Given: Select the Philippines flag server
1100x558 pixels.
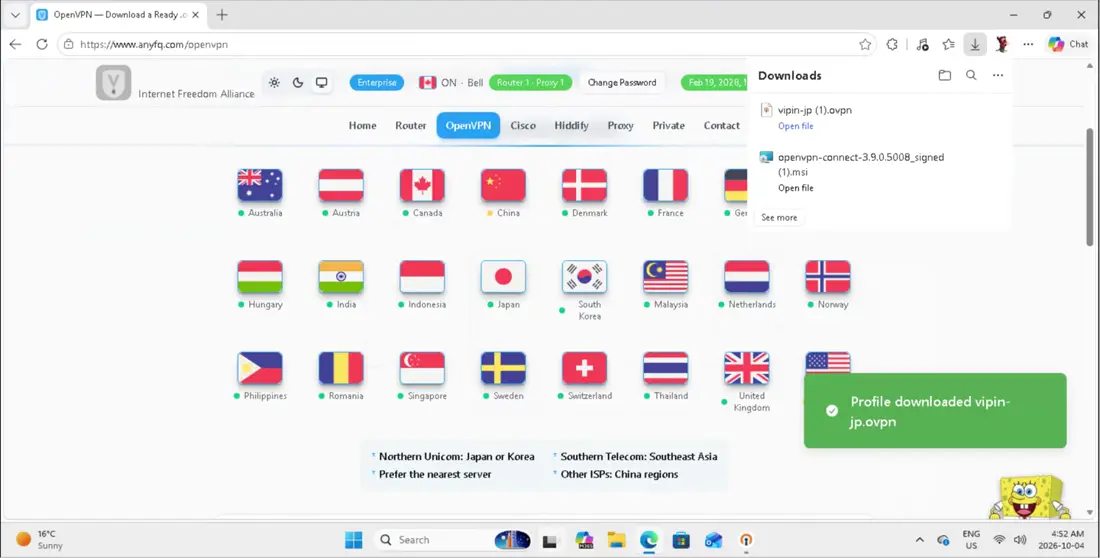Looking at the screenshot, I should tap(260, 368).
